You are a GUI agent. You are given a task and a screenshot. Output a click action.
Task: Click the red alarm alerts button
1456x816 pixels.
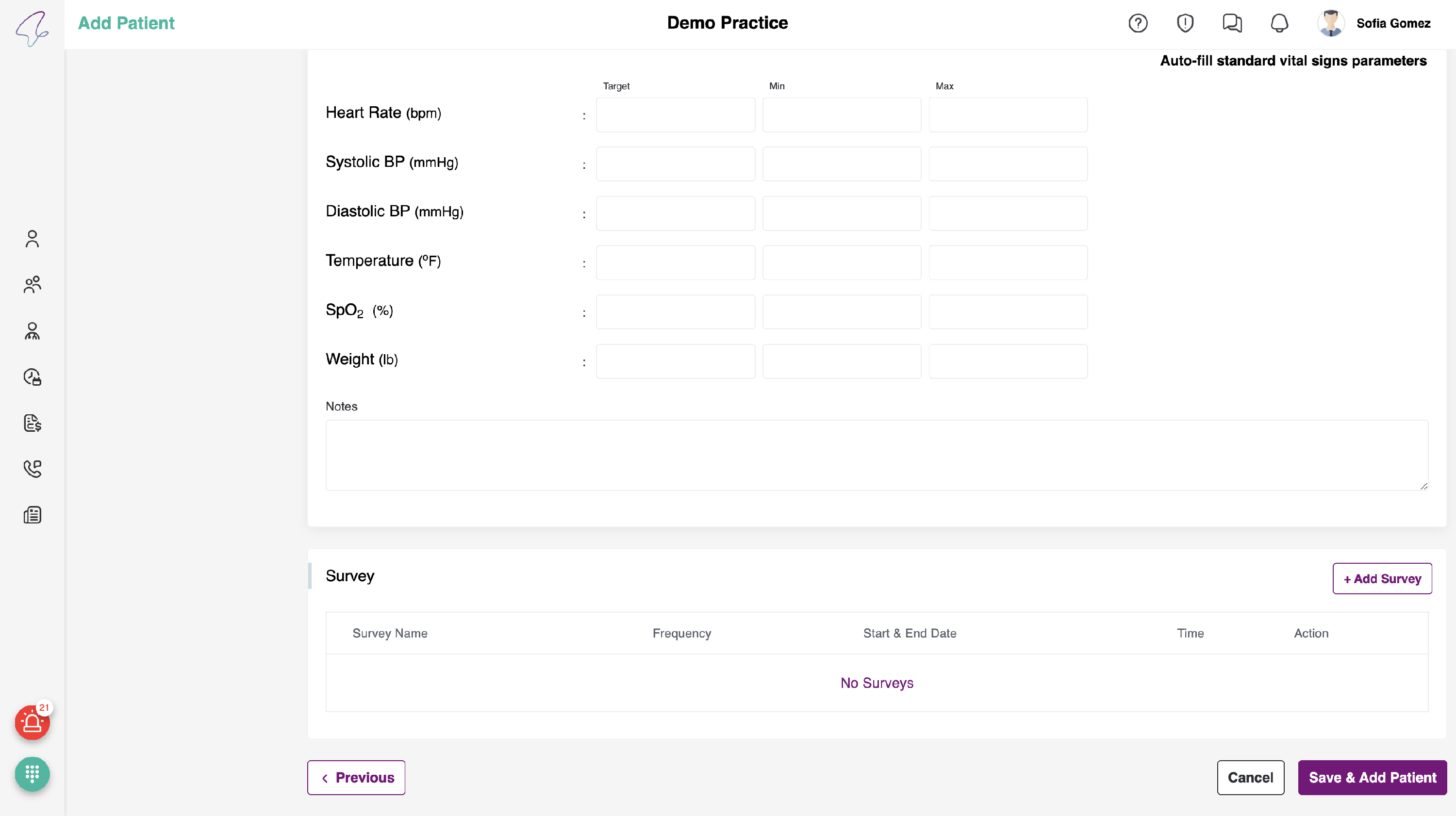pyautogui.click(x=32, y=722)
